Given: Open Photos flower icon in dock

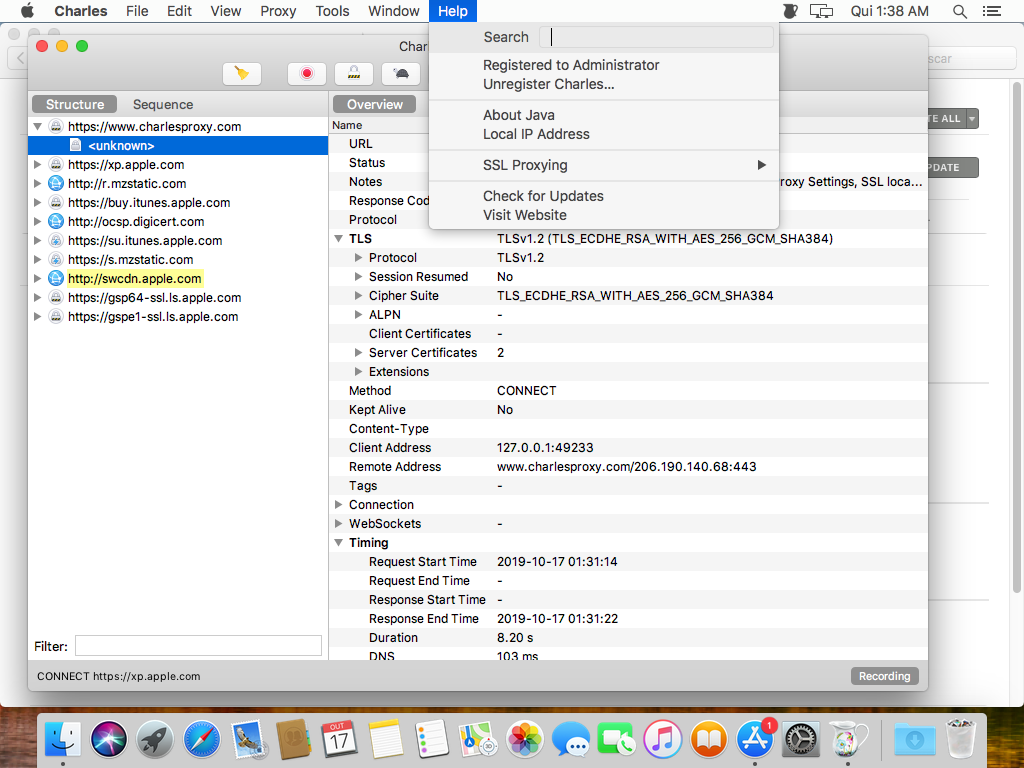Looking at the screenshot, I should [x=524, y=739].
